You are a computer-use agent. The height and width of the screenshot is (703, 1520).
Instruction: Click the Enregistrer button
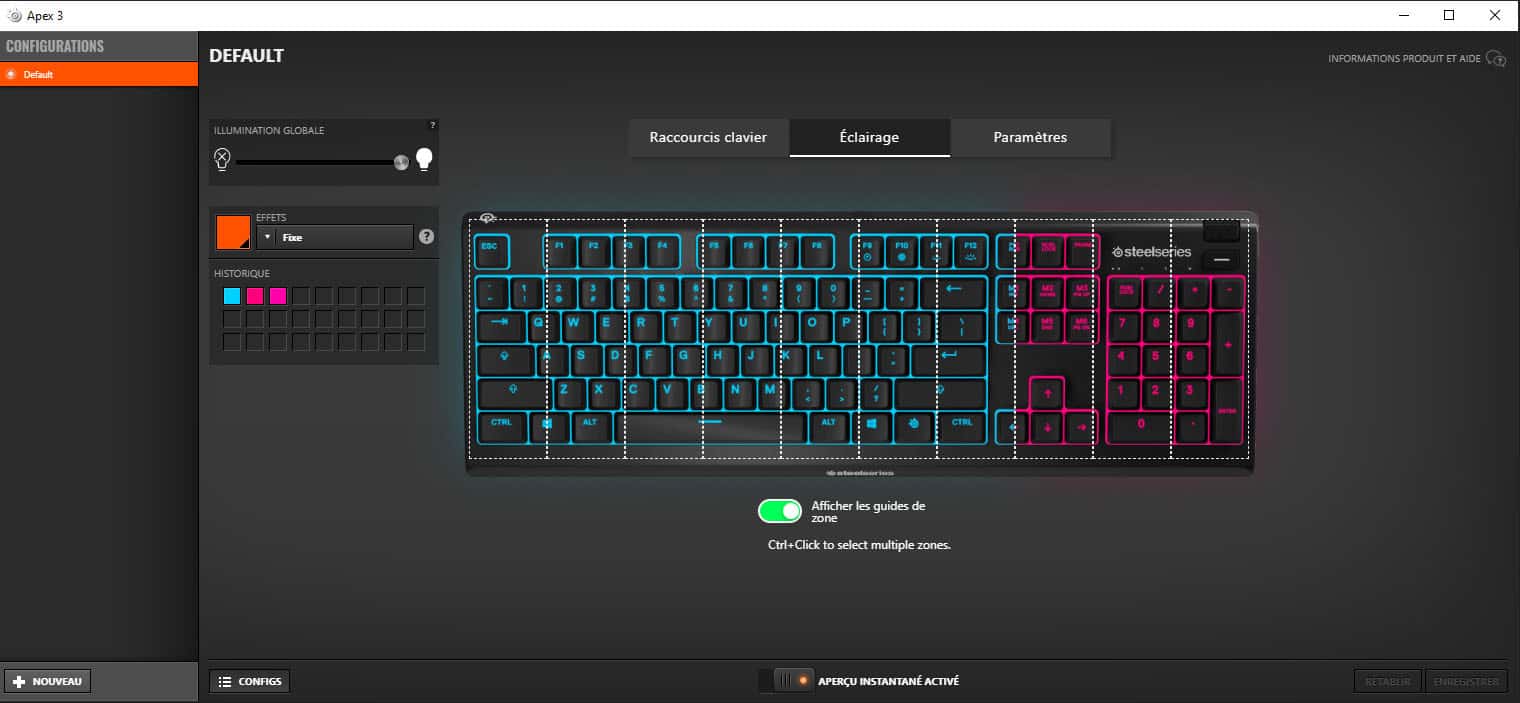(x=1467, y=681)
